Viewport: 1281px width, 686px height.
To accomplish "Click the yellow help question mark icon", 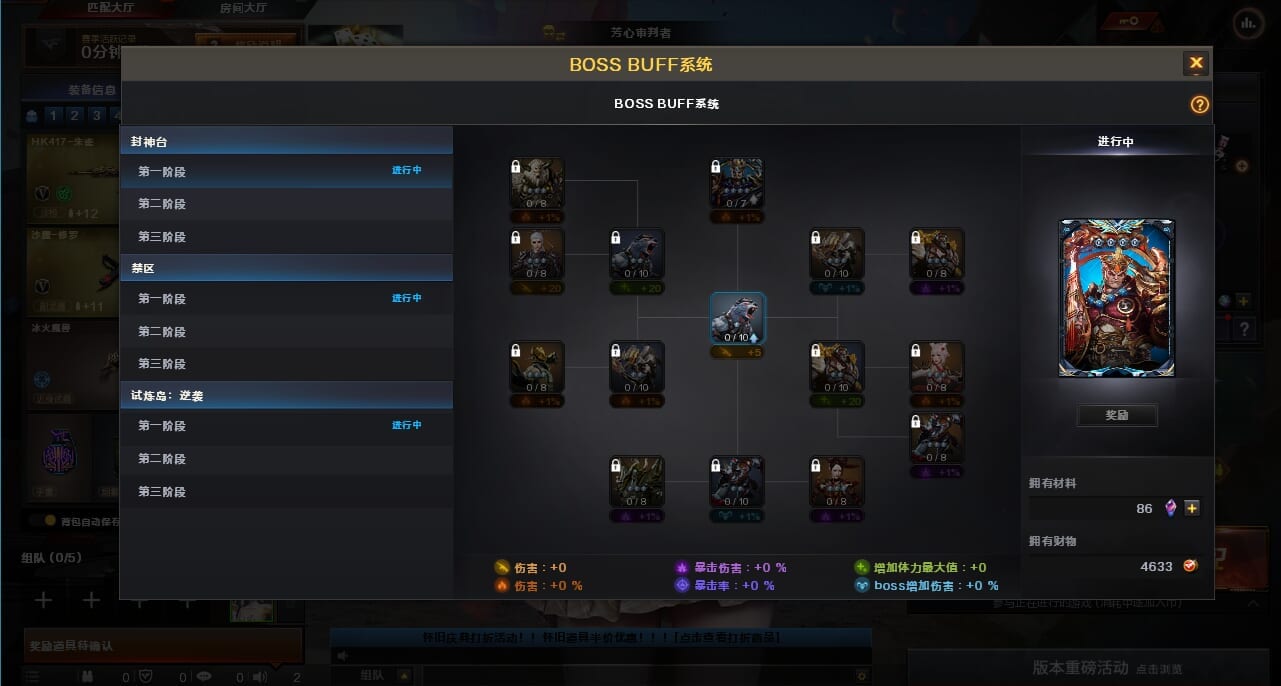I will (x=1200, y=105).
